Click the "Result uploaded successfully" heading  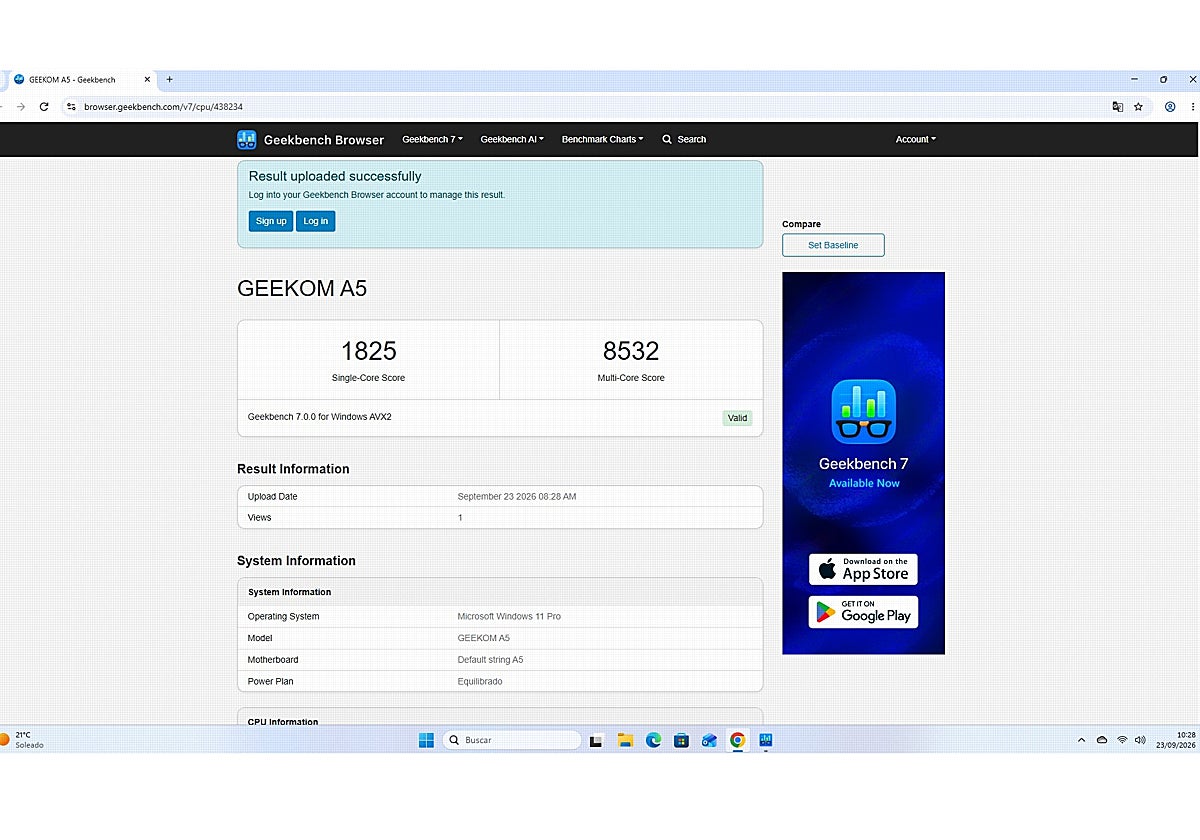[x=335, y=176]
